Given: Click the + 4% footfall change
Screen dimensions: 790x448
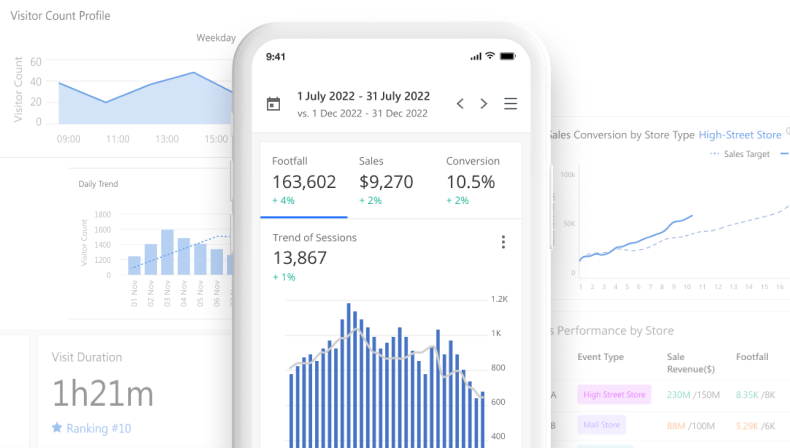Looking at the screenshot, I should (283, 201).
